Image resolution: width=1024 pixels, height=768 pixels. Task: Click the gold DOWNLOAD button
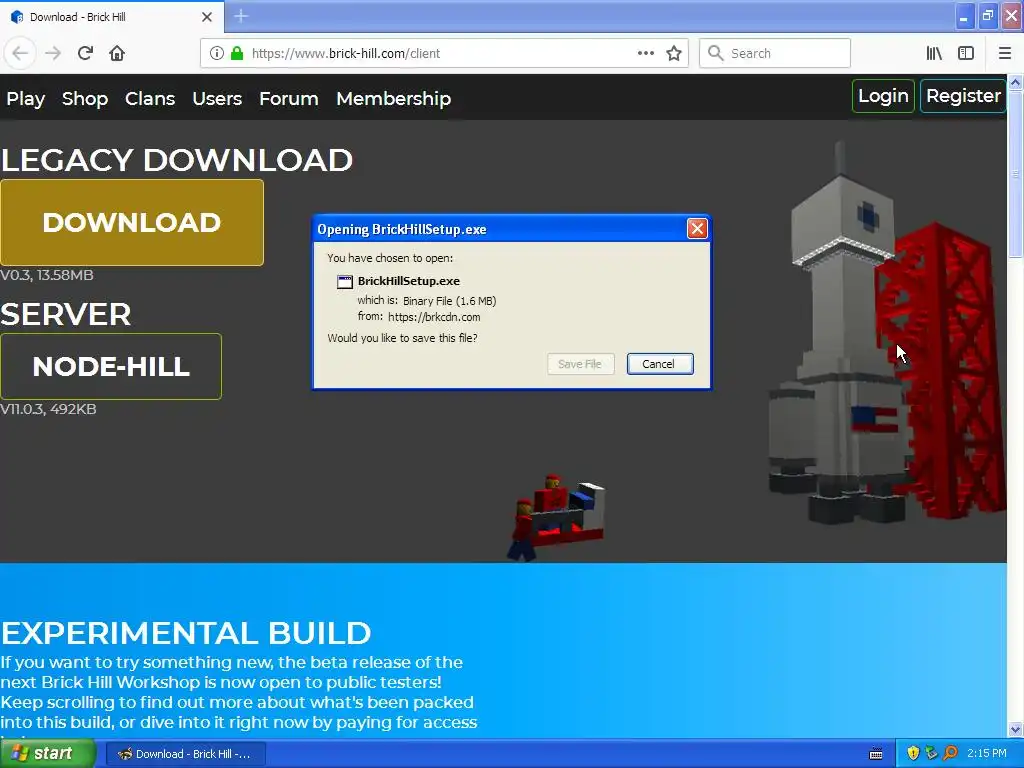point(132,223)
